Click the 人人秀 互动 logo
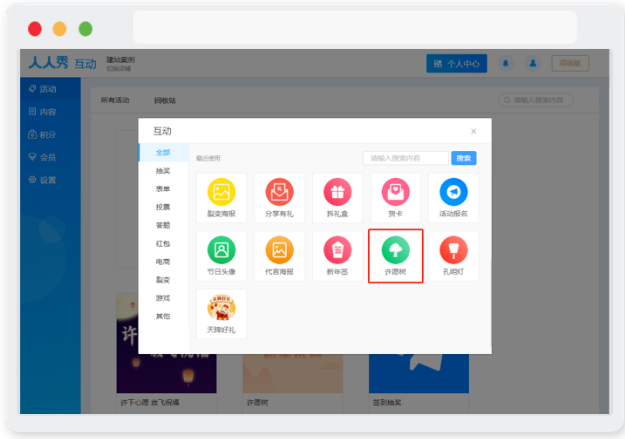 [x=62, y=63]
